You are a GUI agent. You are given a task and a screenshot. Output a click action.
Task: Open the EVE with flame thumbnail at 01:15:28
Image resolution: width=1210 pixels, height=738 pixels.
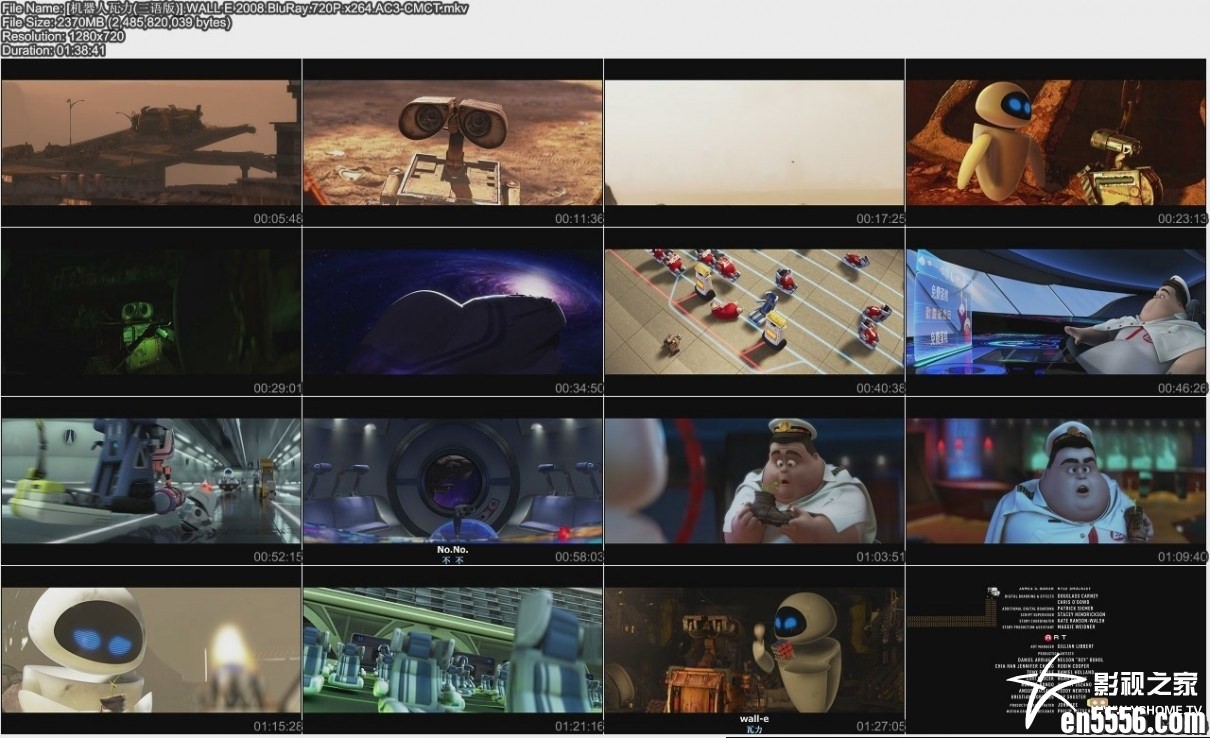[151, 651]
